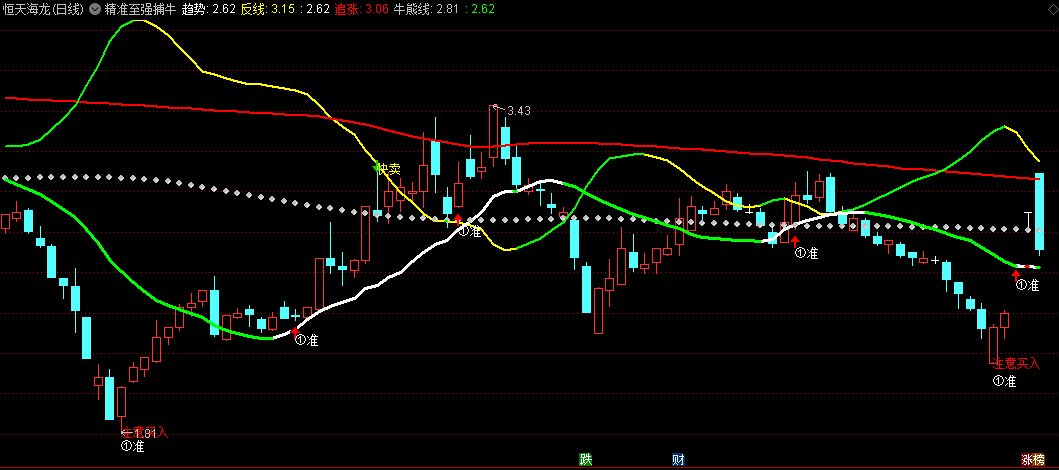Click the red 涨 icon on bottom axis
The image size is (1059, 470).
1027,461
